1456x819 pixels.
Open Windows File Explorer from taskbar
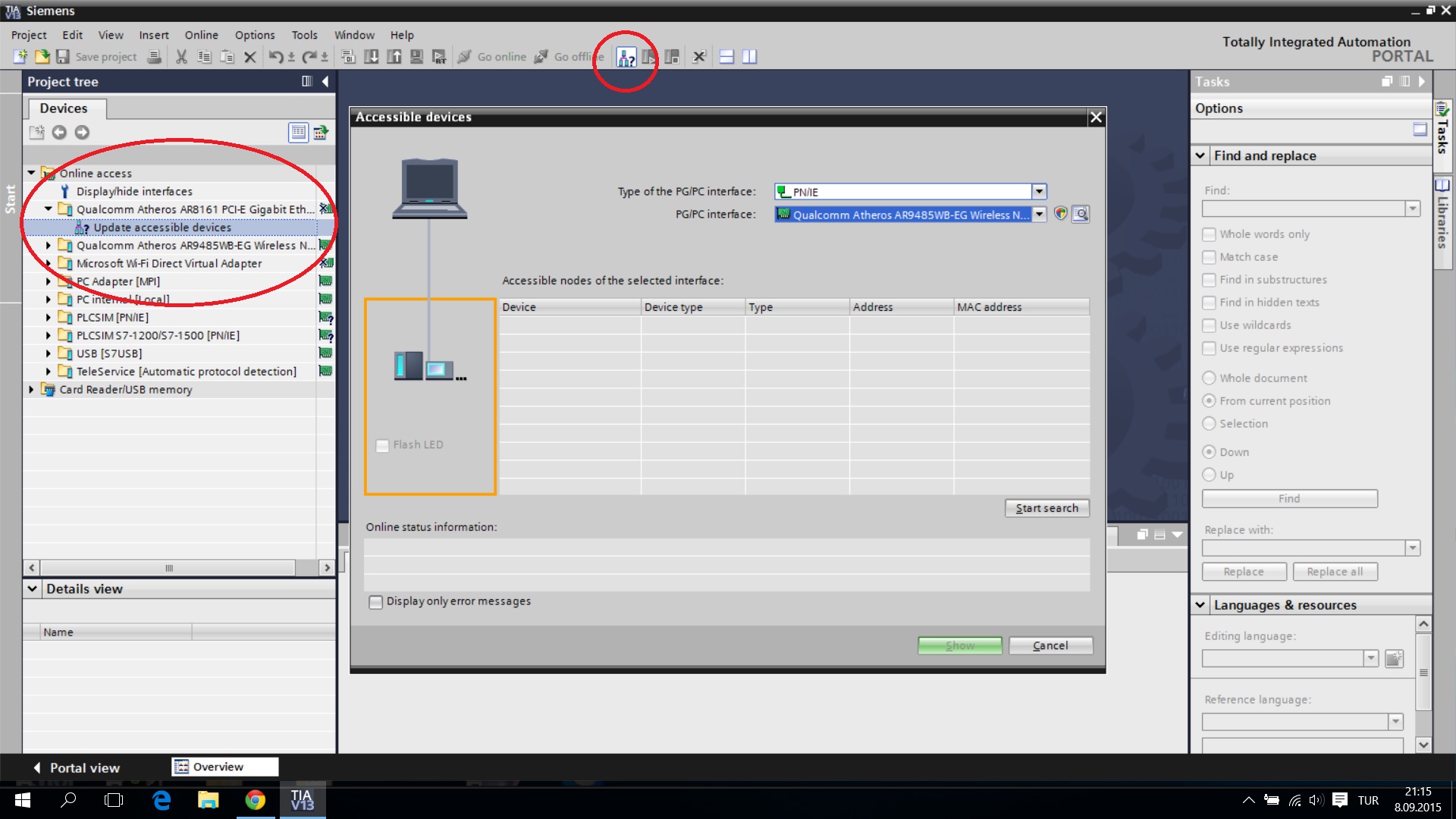(x=208, y=800)
